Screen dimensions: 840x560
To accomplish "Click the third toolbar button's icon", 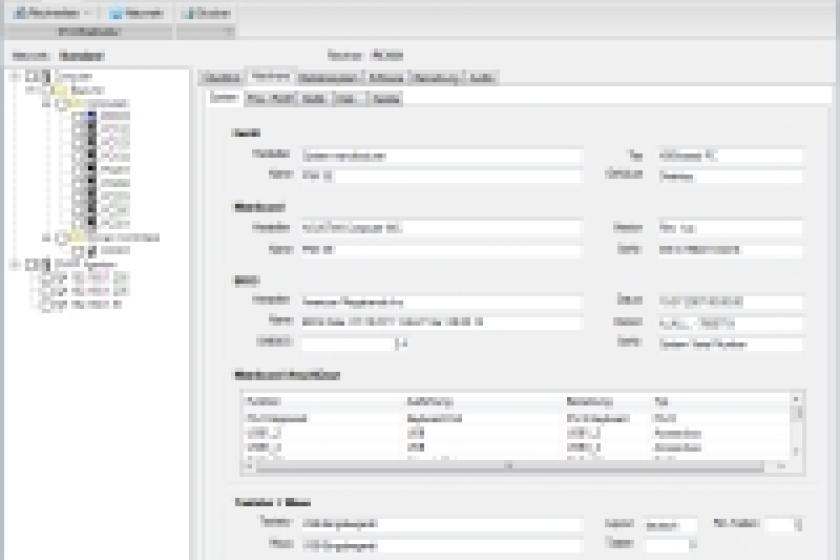I will 187,13.
